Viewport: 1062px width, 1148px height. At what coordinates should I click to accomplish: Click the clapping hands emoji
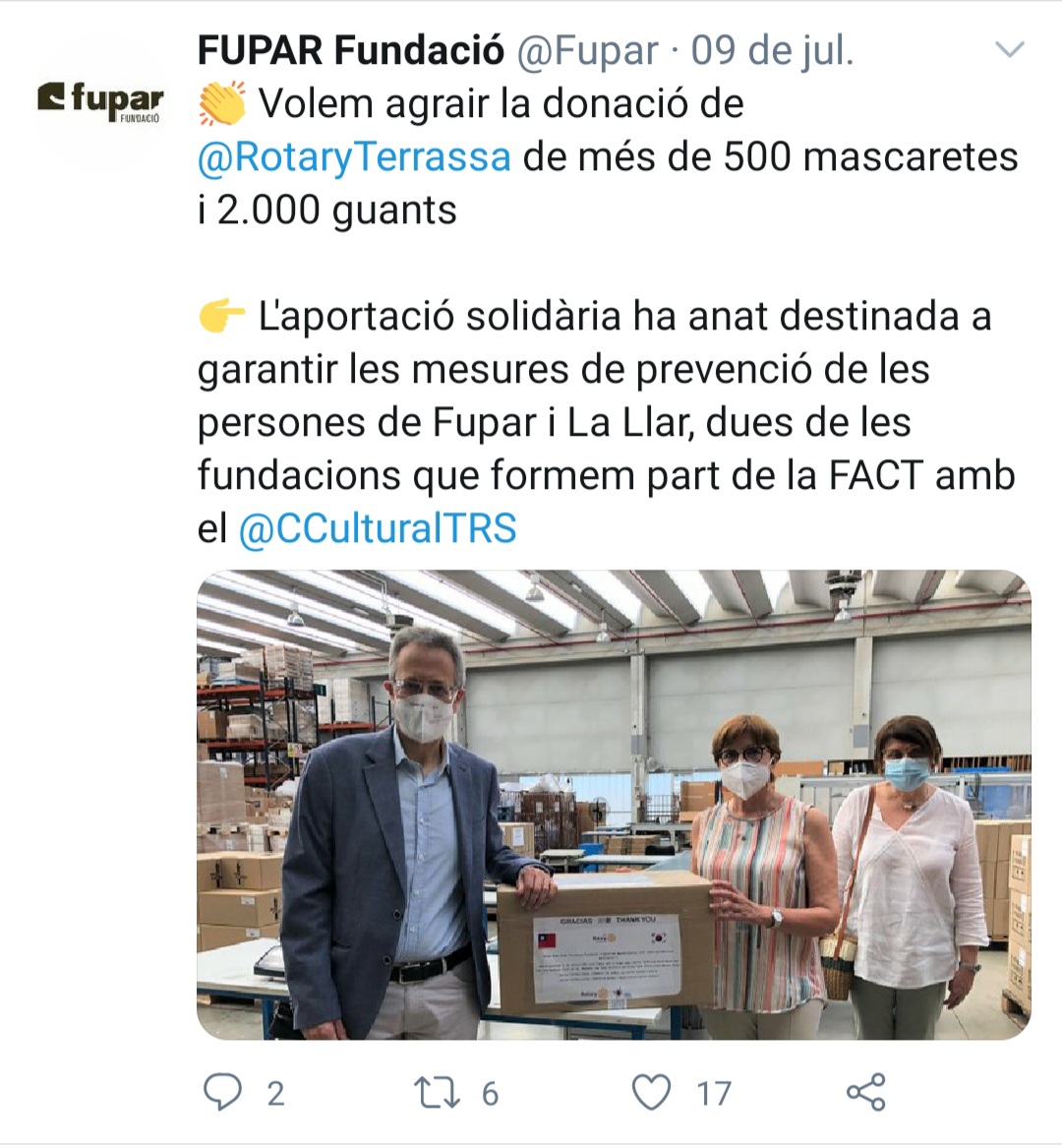222,103
